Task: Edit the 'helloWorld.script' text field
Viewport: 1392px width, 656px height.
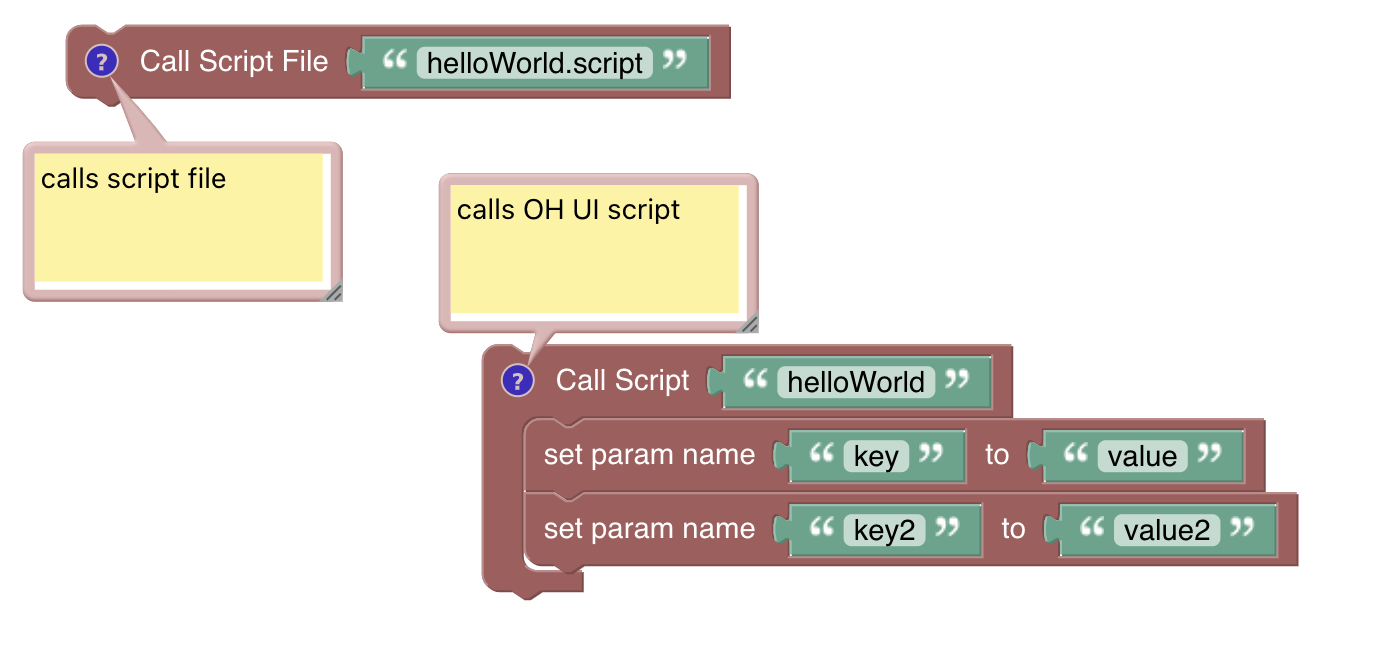Action: click(x=534, y=63)
